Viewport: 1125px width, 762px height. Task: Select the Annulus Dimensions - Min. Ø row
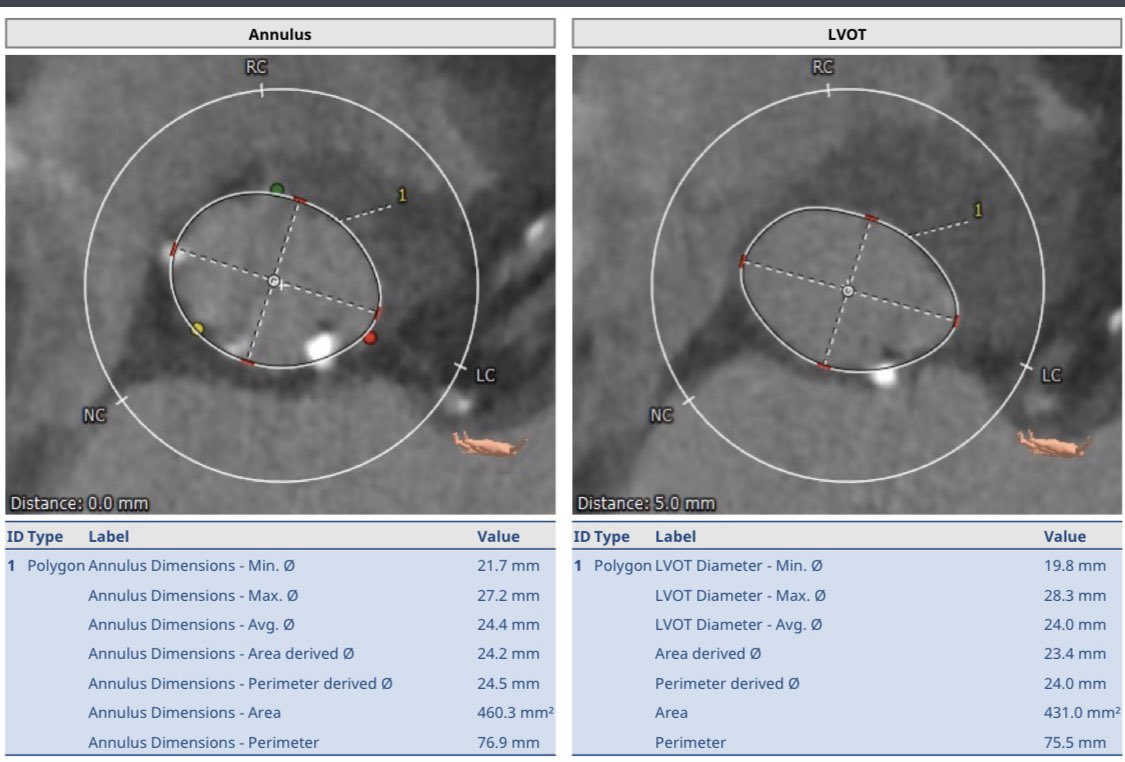pos(280,565)
